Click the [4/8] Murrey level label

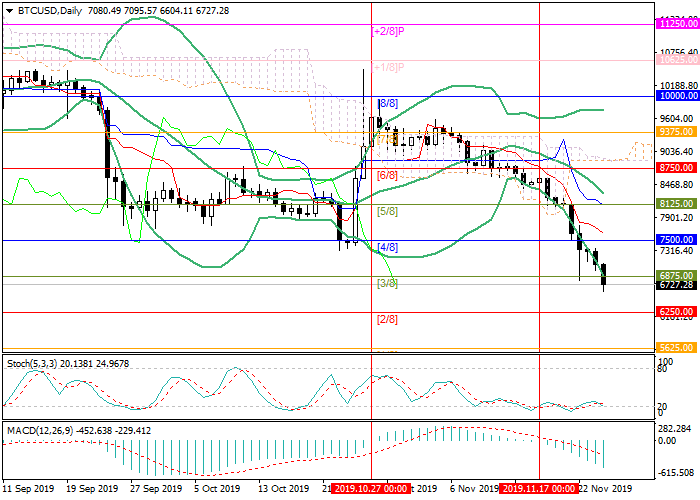coord(388,247)
